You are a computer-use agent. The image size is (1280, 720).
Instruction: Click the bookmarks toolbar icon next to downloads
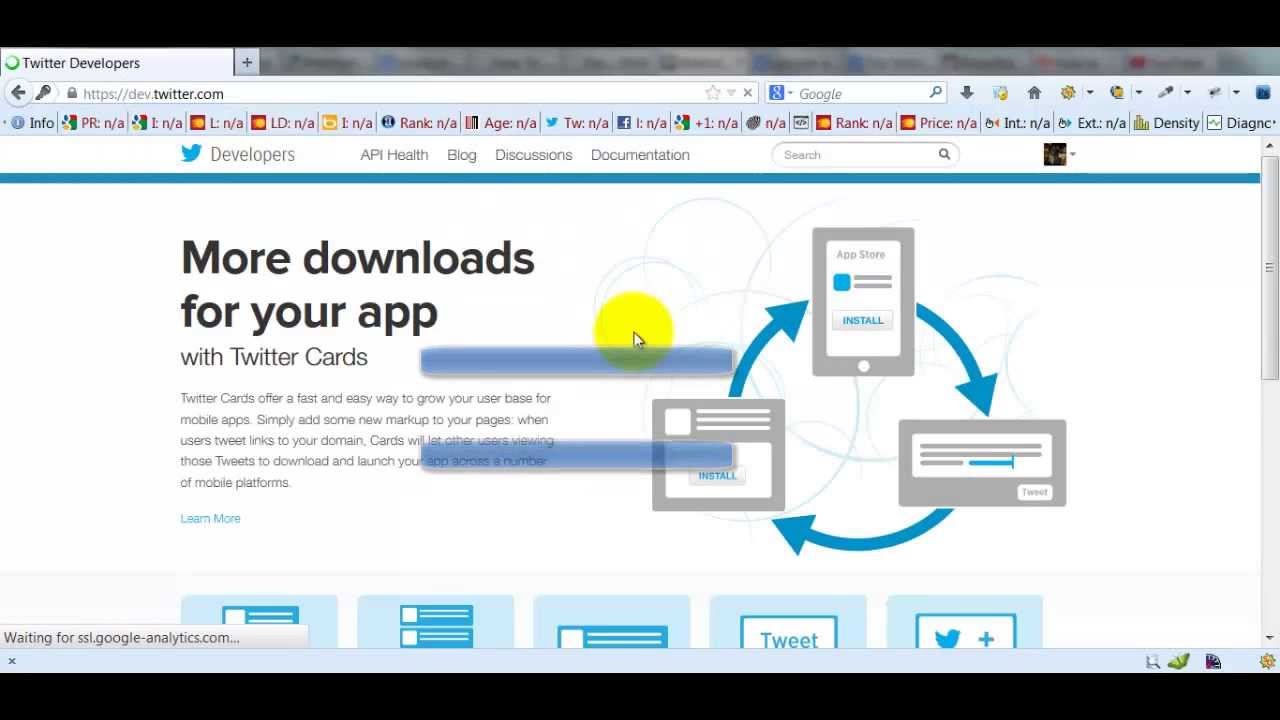pos(1000,93)
